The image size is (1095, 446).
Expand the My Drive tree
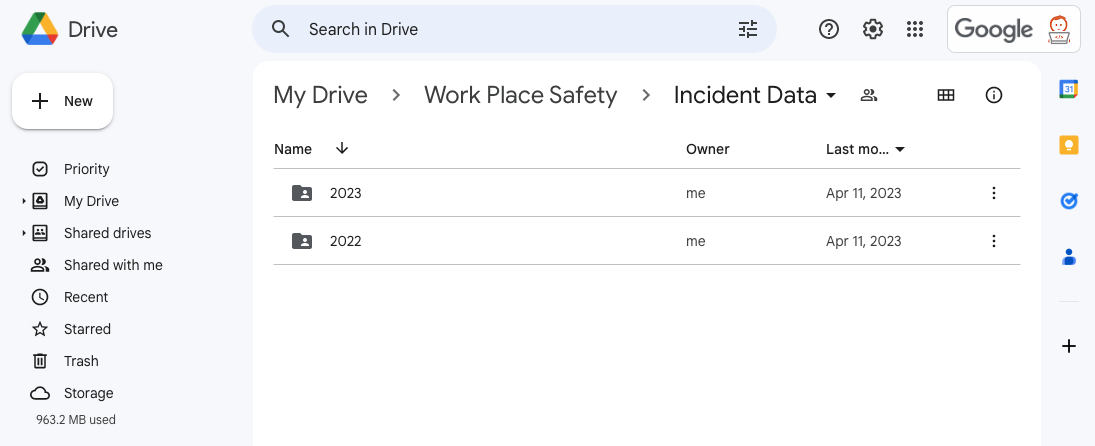point(24,201)
